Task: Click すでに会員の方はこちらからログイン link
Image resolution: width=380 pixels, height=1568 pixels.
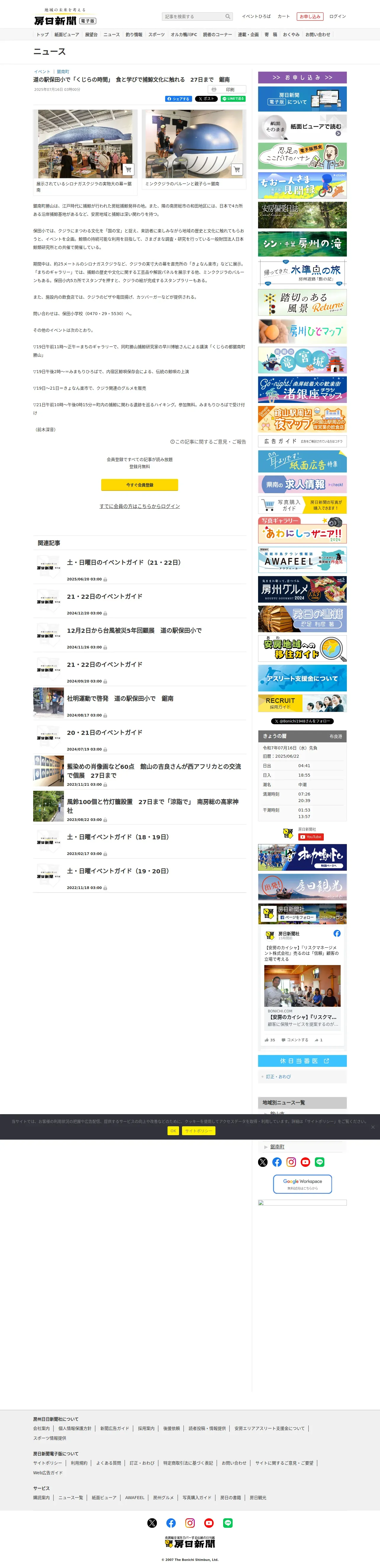Action: [139, 506]
